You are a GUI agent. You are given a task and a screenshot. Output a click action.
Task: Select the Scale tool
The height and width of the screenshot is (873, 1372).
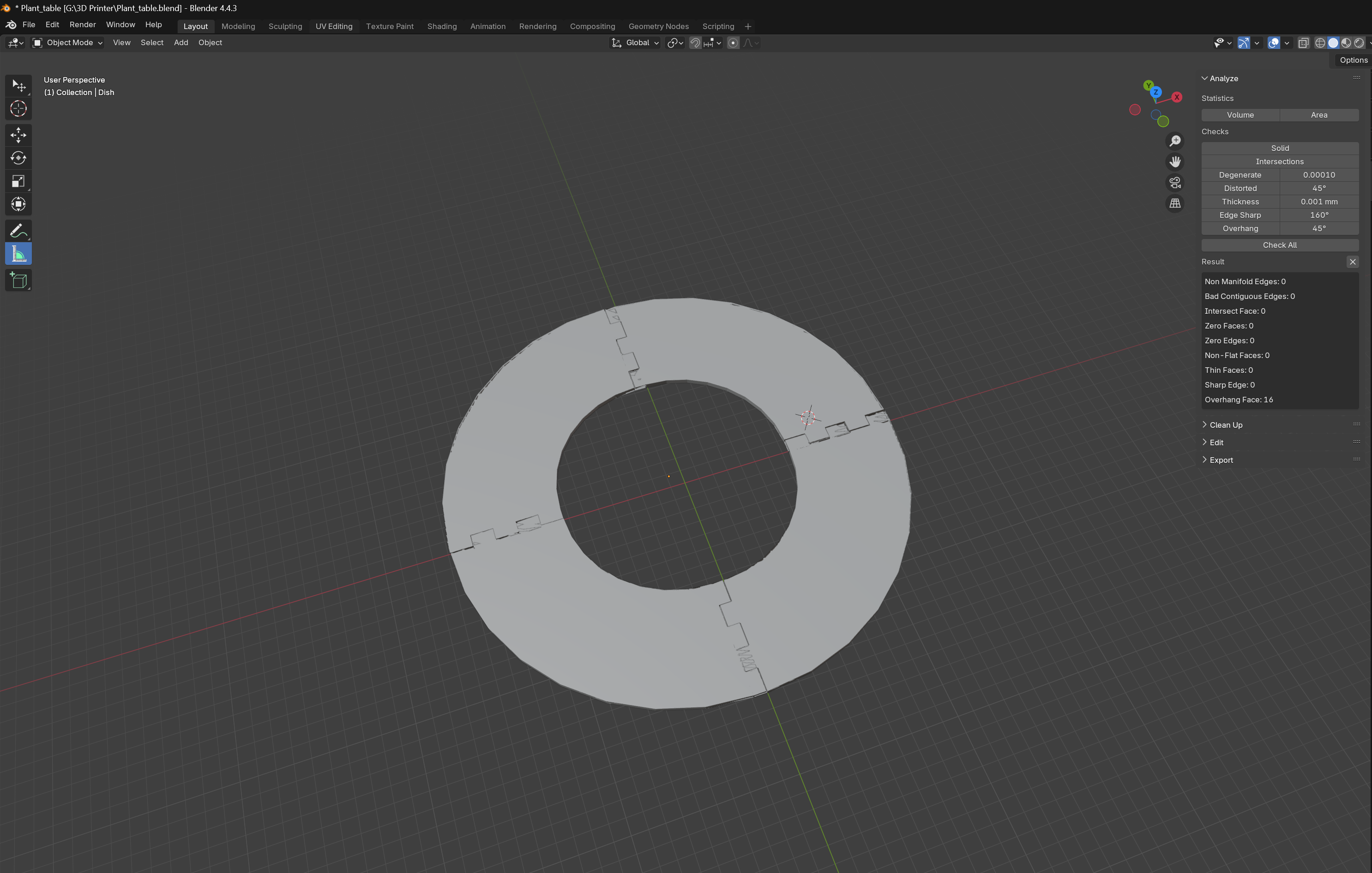[18, 181]
